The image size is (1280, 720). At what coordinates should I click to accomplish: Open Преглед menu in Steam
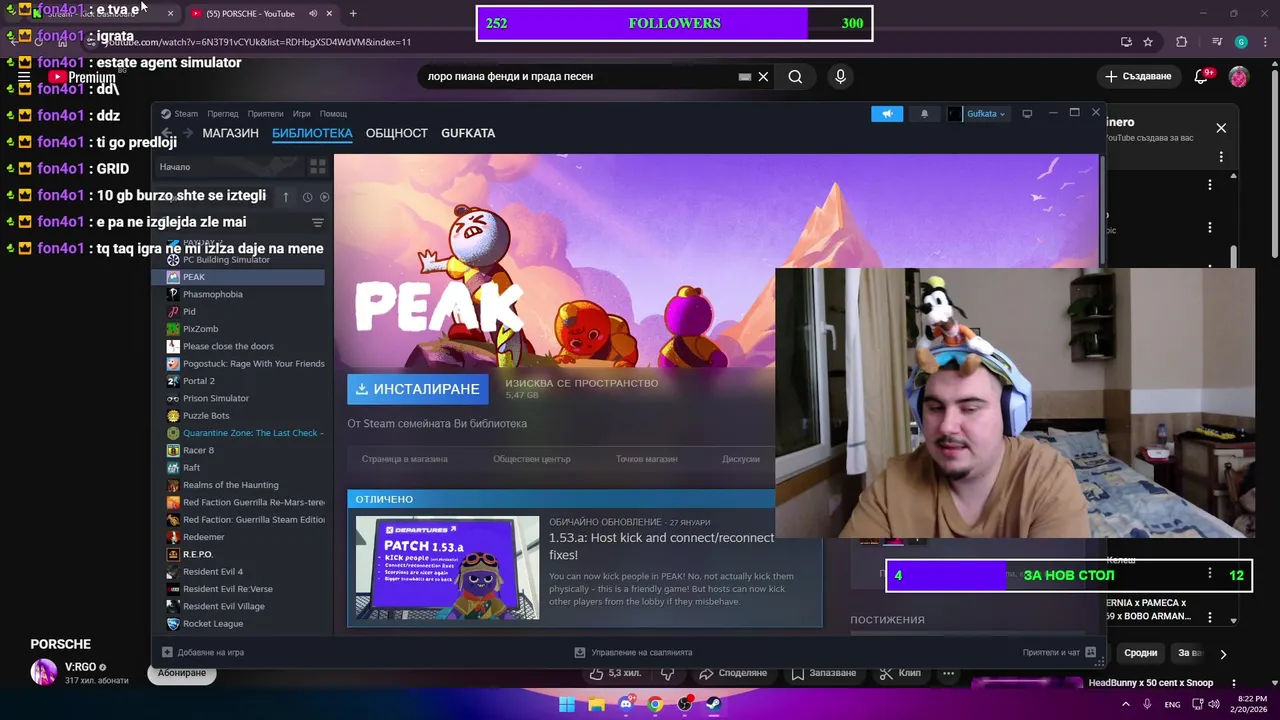223,114
